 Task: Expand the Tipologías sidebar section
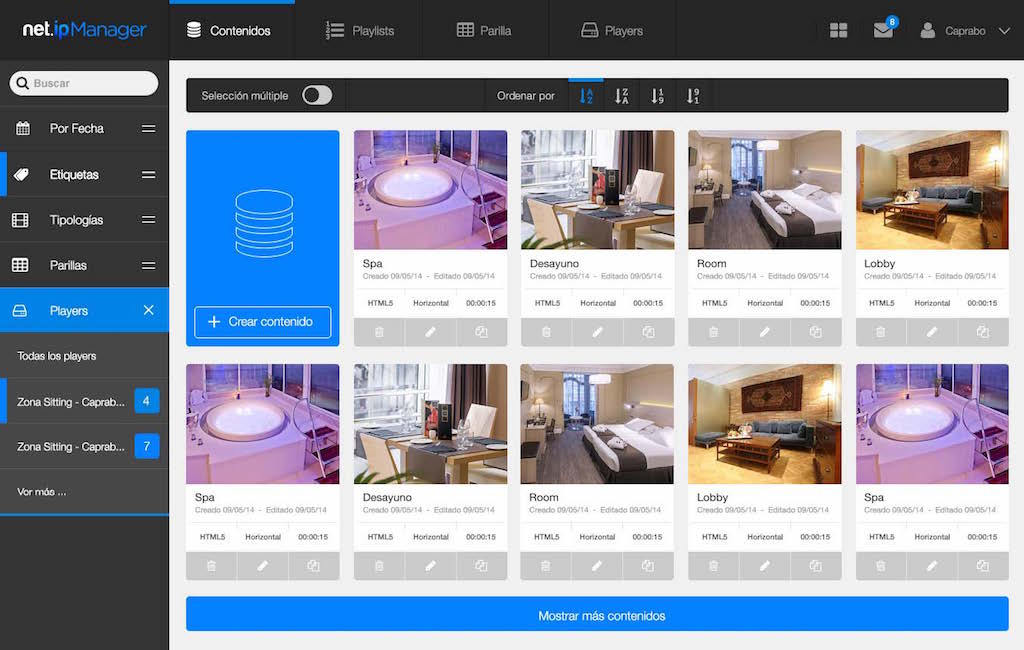tap(148, 220)
